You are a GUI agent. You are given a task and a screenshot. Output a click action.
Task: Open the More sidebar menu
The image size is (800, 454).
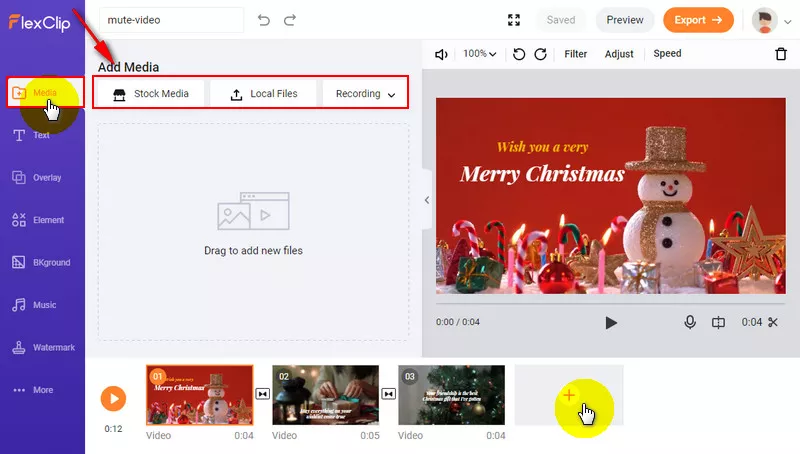tap(34, 390)
